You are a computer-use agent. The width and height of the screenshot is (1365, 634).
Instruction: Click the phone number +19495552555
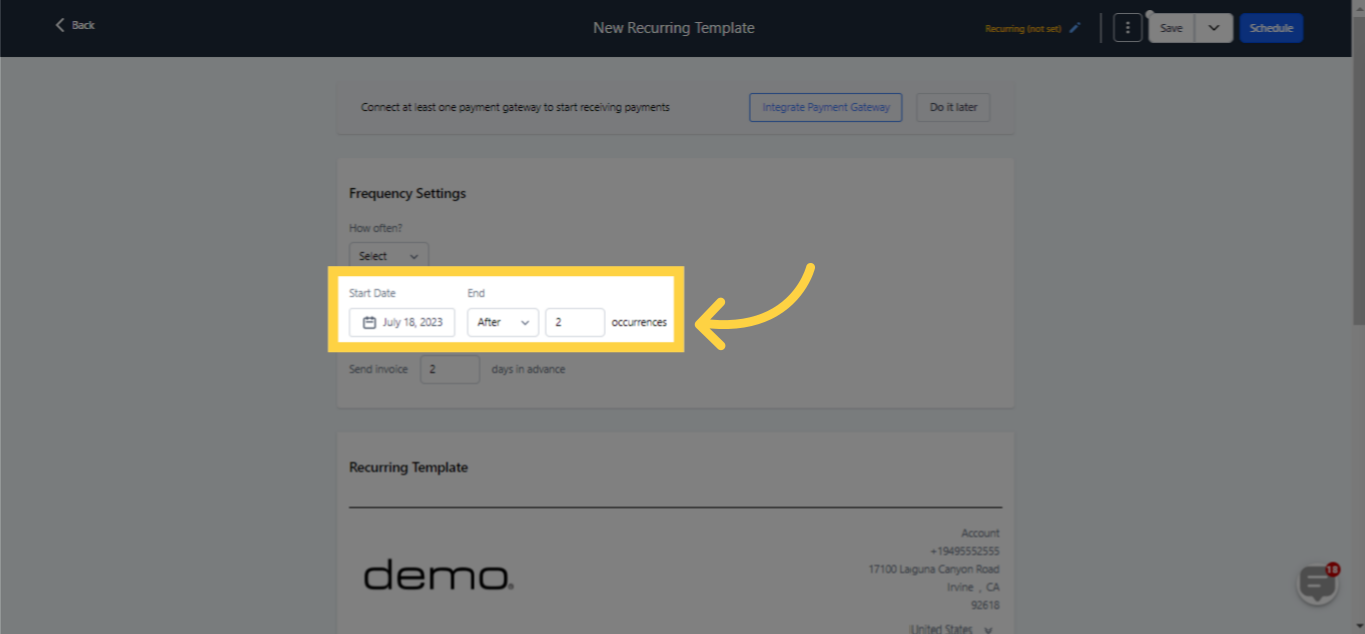[x=964, y=551]
